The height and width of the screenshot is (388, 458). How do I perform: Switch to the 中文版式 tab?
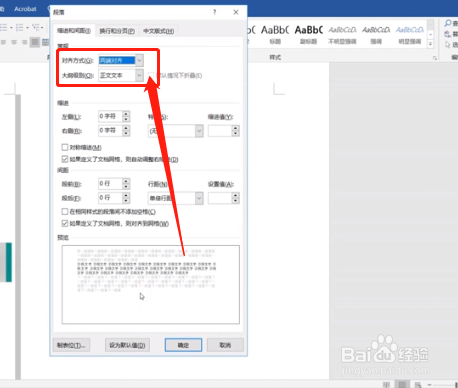coord(159,31)
